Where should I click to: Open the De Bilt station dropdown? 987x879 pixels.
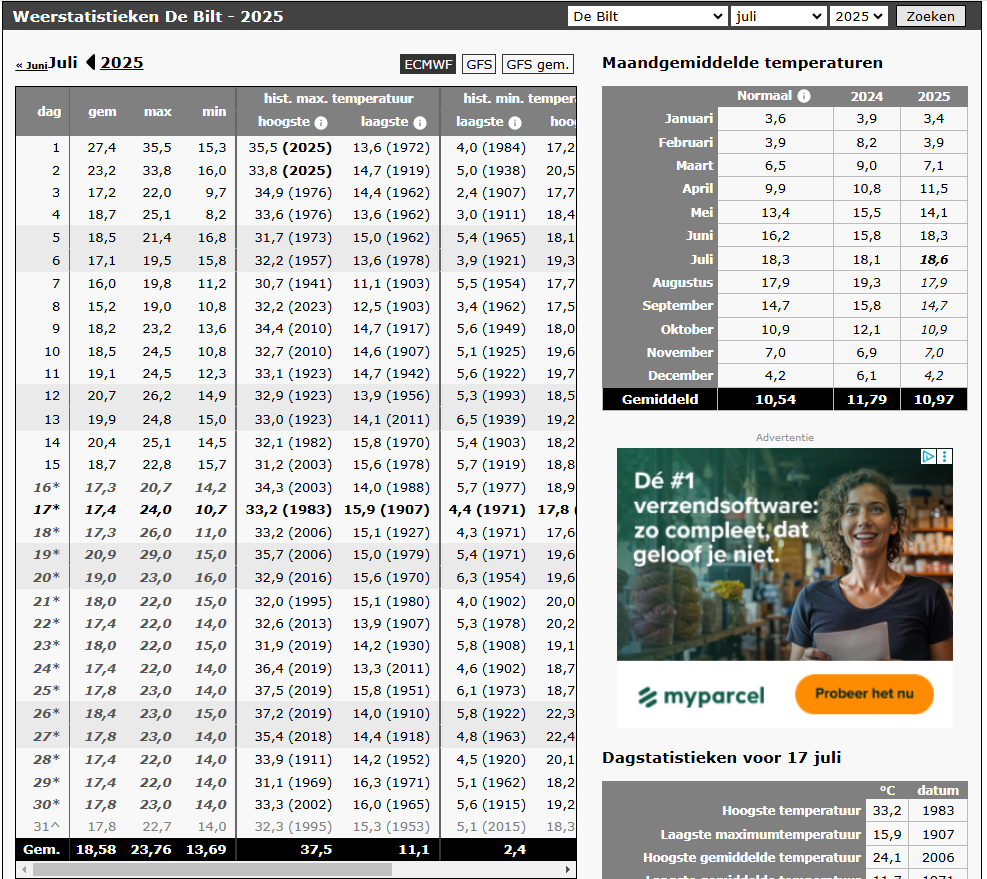tap(647, 16)
